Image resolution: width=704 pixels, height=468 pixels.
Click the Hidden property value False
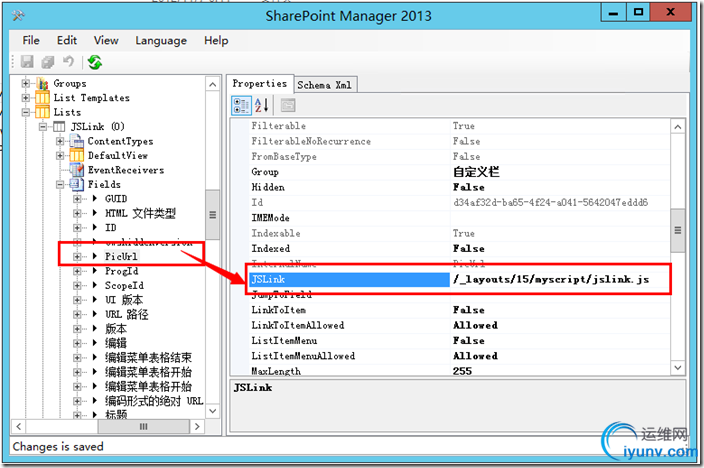(x=469, y=187)
